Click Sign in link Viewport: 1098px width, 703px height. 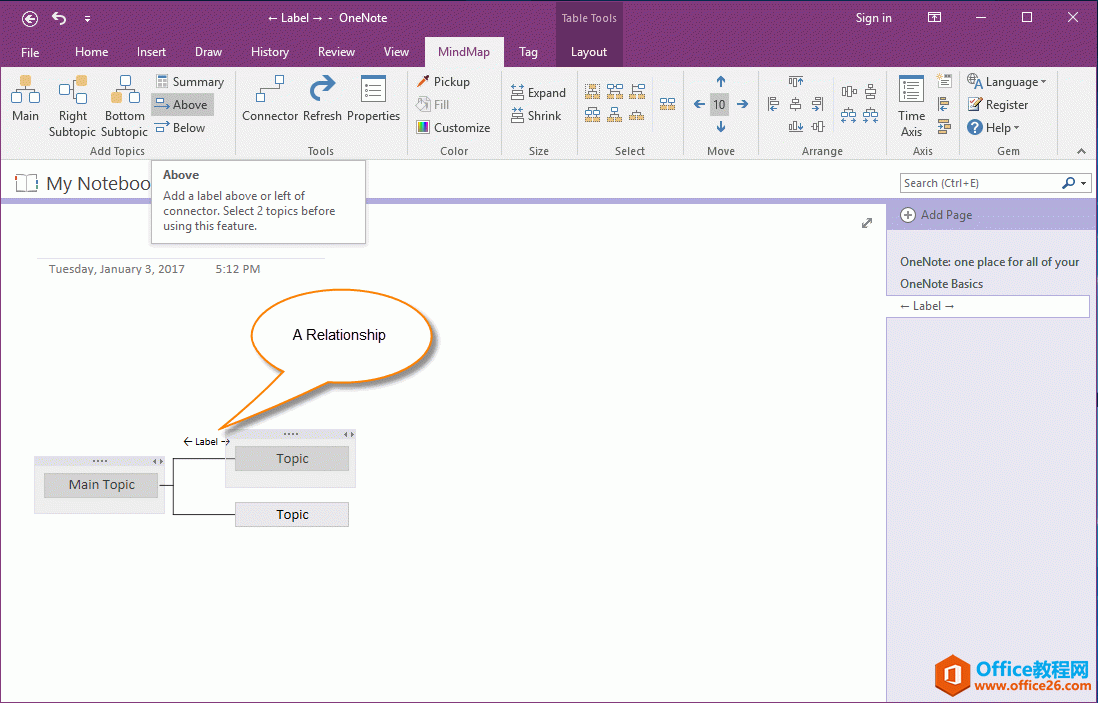coord(873,18)
